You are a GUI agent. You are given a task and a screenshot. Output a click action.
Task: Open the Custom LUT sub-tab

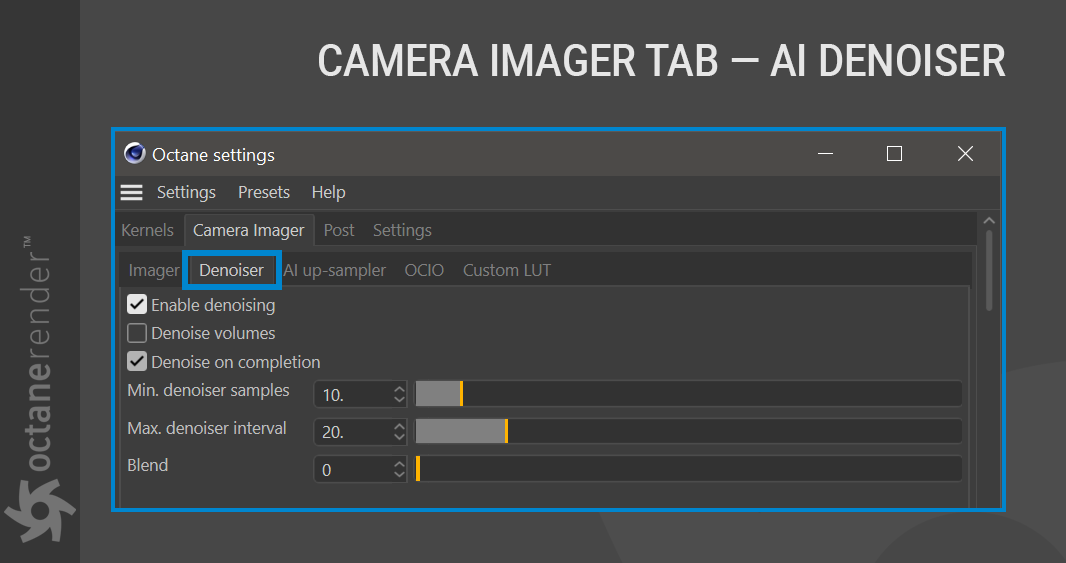506,270
